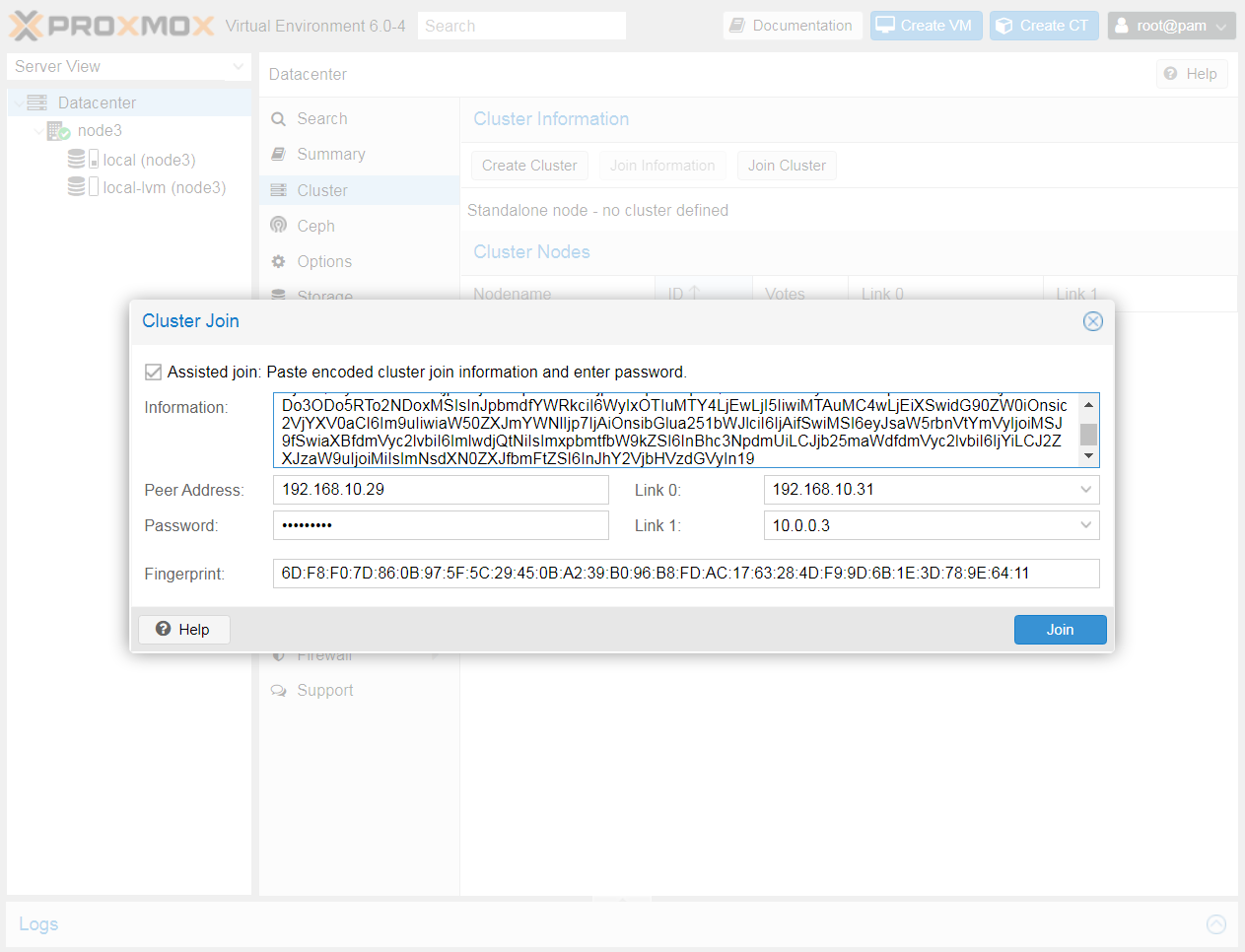Open the Link 0 dropdown arrow
Viewport: 1245px width, 952px height.
click(x=1085, y=490)
